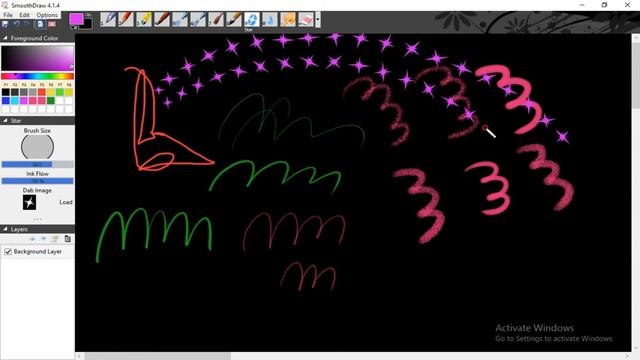Click the Load dab image button

(x=66, y=202)
